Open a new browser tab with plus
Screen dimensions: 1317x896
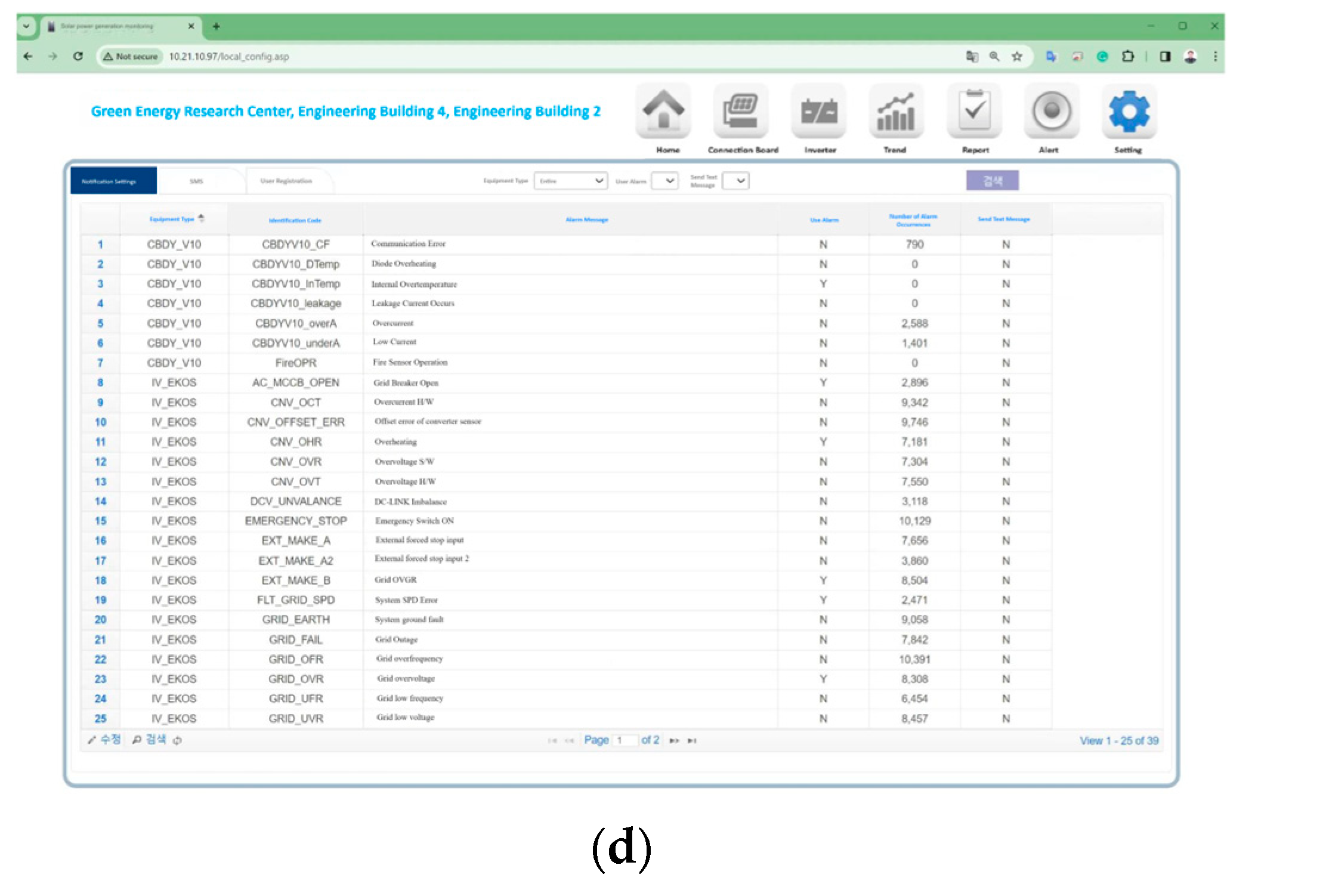[x=216, y=26]
